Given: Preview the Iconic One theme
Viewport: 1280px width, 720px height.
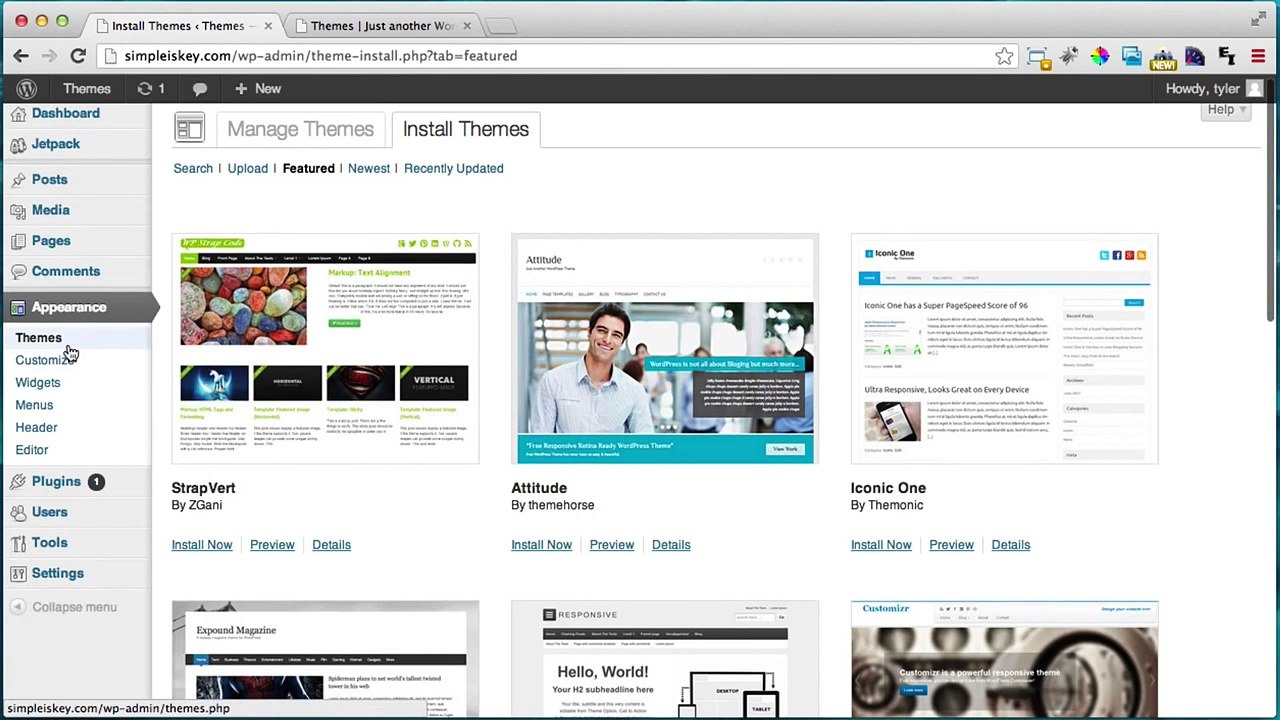Looking at the screenshot, I should pyautogui.click(x=951, y=545).
